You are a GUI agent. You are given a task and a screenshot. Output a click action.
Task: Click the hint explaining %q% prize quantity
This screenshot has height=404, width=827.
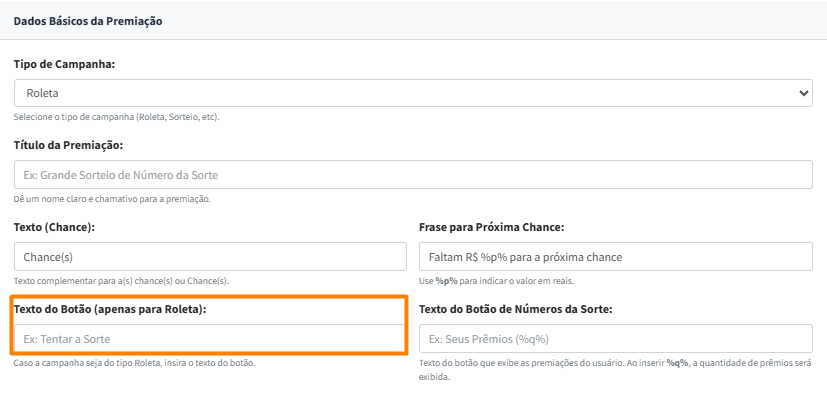(615, 368)
